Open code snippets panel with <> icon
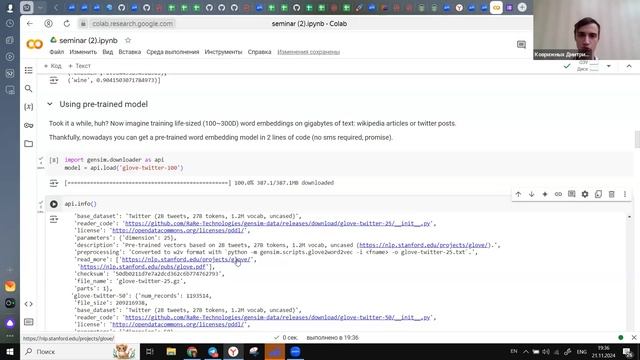 click(x=28, y=304)
